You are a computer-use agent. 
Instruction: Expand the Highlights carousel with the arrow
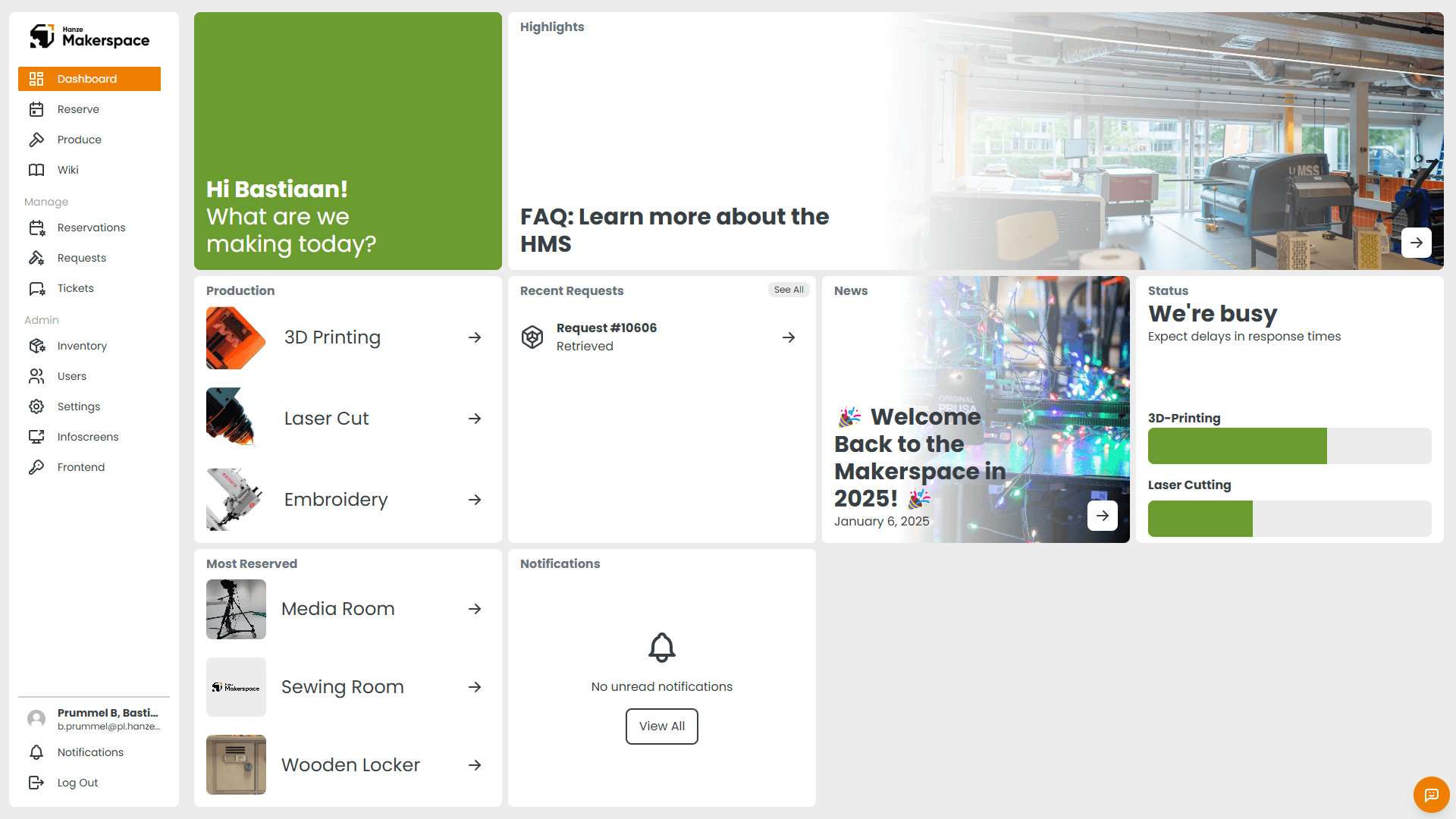(1417, 243)
